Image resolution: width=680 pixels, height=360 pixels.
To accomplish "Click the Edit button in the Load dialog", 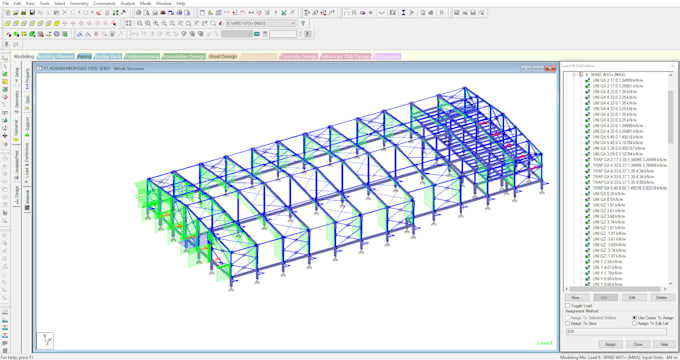I will [633, 298].
